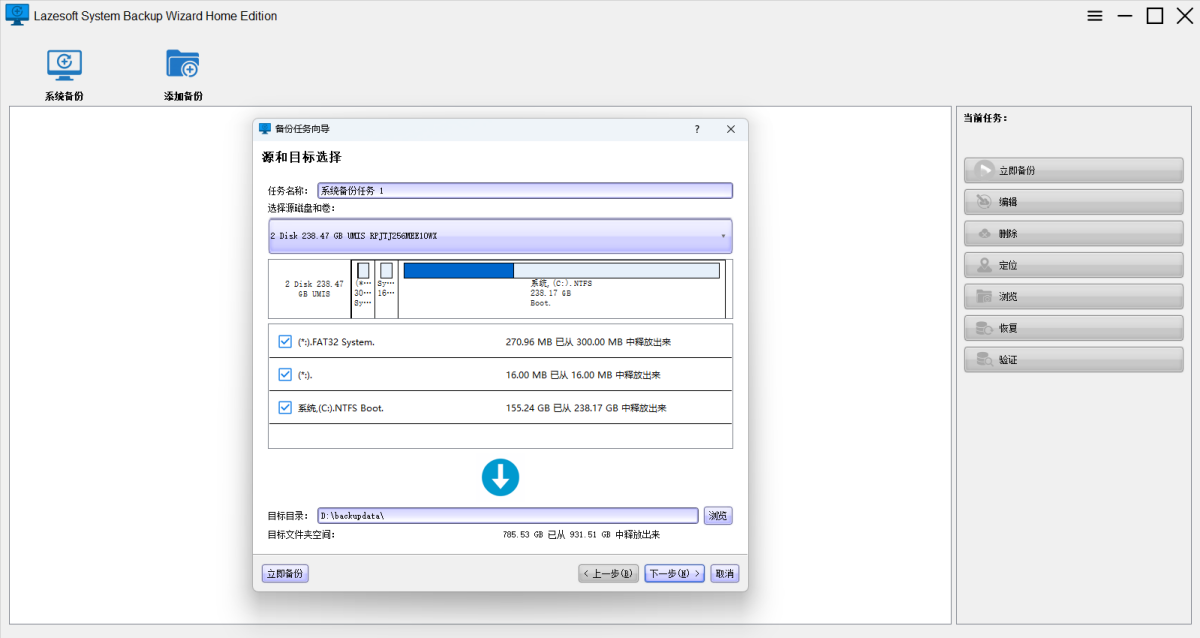Select the C: NTFS partition bar in disk map
The width and height of the screenshot is (1200, 638).
click(x=561, y=271)
